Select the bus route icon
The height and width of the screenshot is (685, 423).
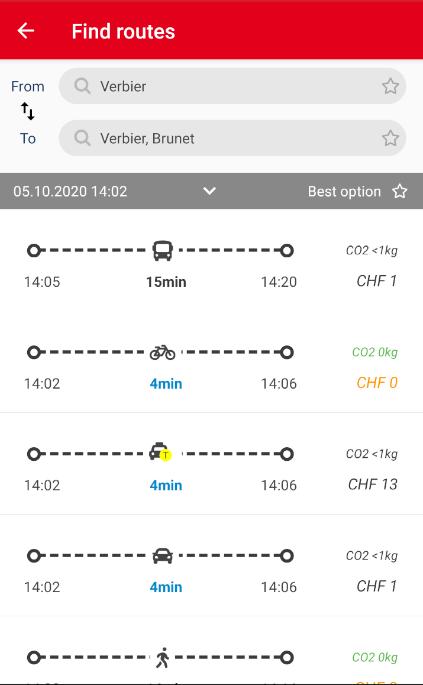click(163, 251)
